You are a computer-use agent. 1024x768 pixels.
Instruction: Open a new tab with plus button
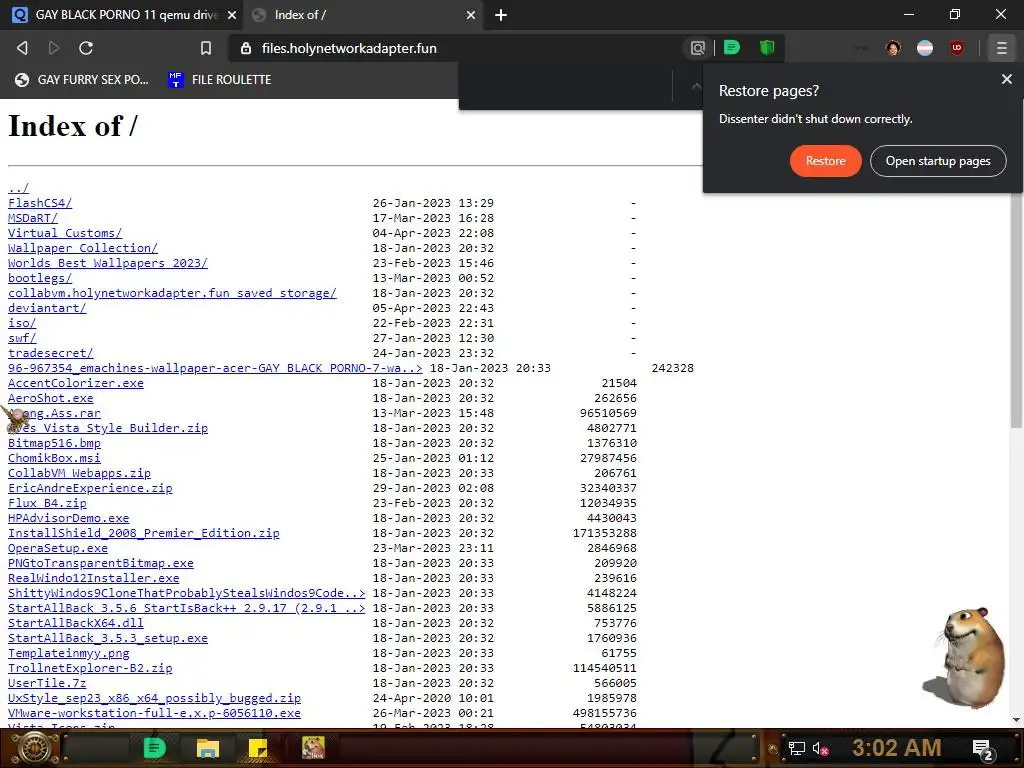(x=501, y=15)
